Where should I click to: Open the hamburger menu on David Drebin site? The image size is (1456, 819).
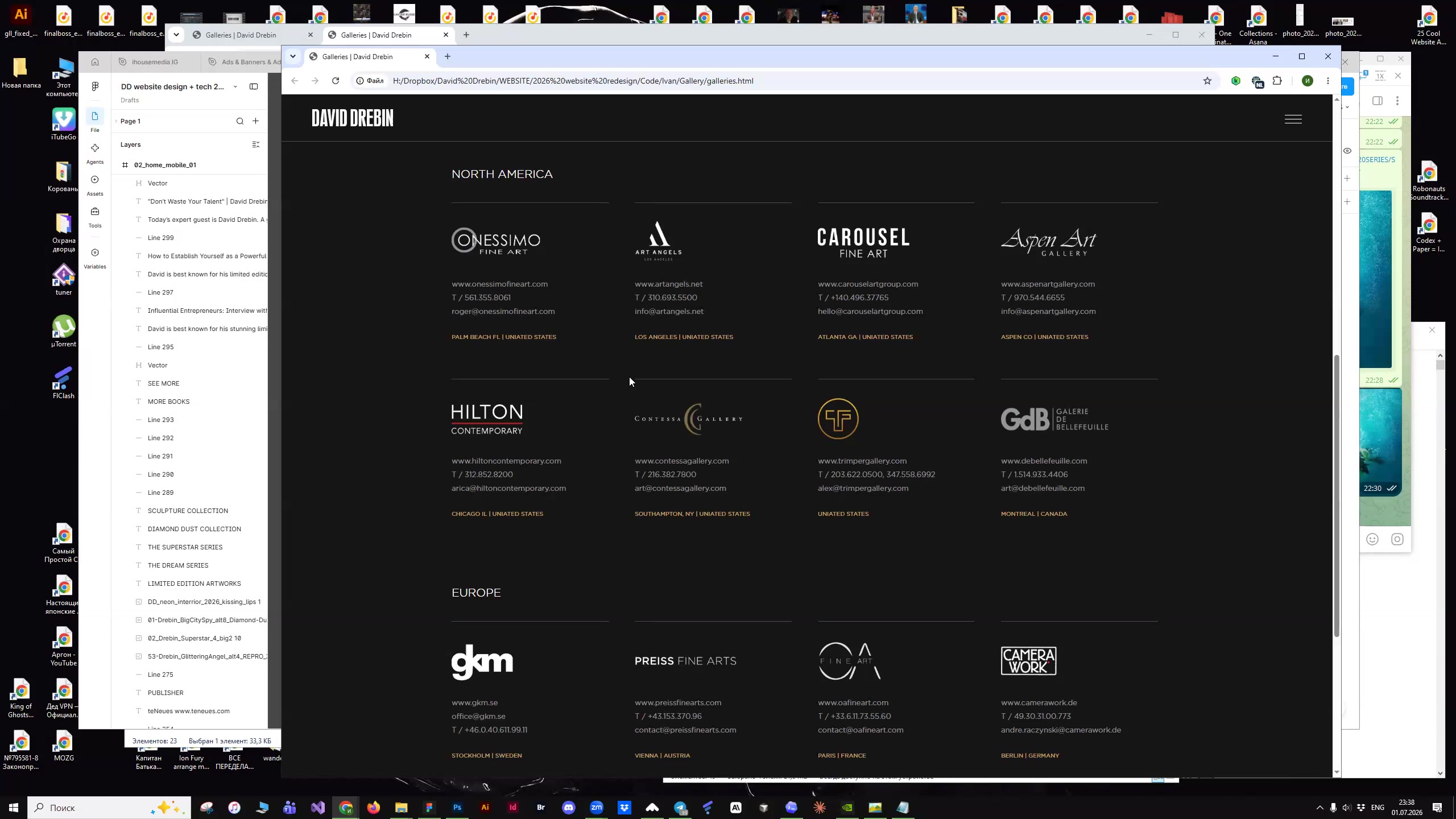tap(1293, 119)
